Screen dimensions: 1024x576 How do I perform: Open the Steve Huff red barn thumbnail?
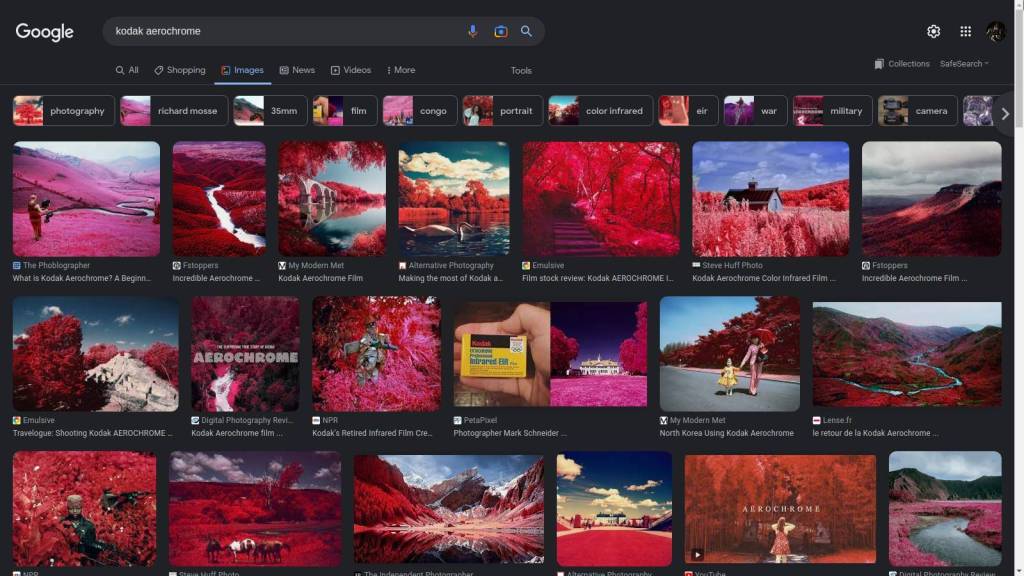771,199
